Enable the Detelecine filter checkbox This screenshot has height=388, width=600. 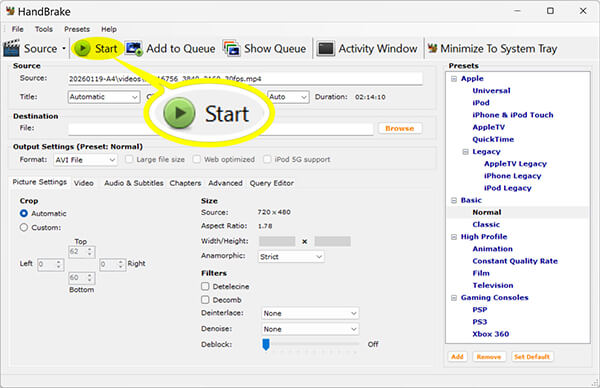pyautogui.click(x=205, y=286)
